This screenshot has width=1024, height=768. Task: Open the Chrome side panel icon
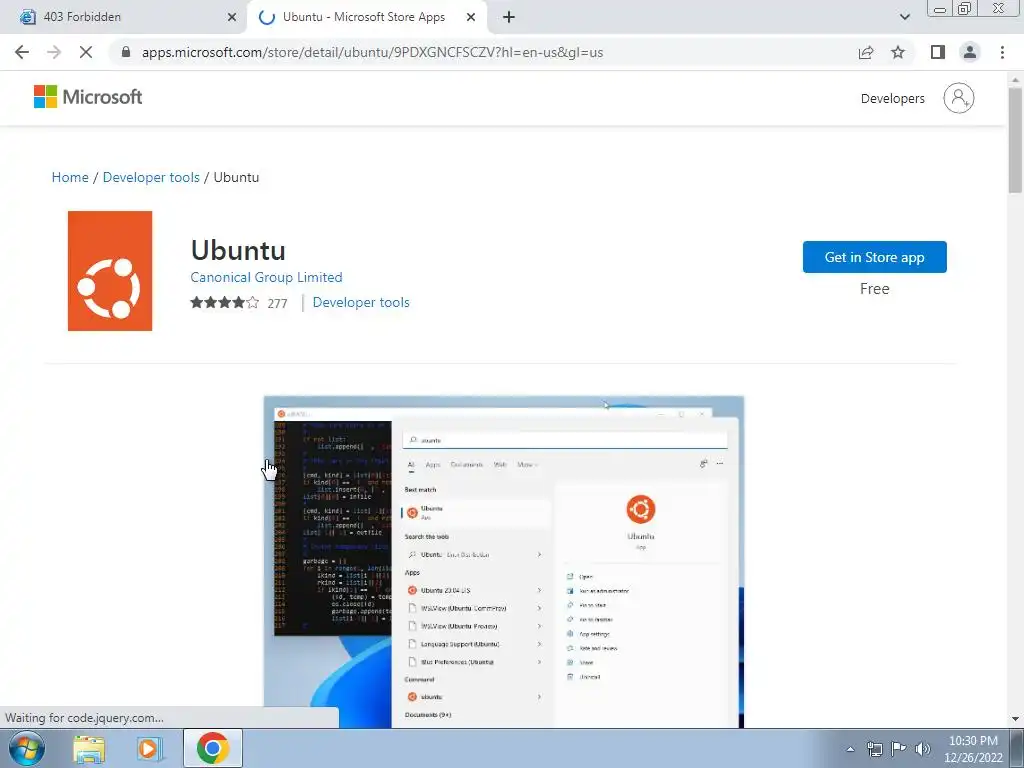tap(938, 52)
